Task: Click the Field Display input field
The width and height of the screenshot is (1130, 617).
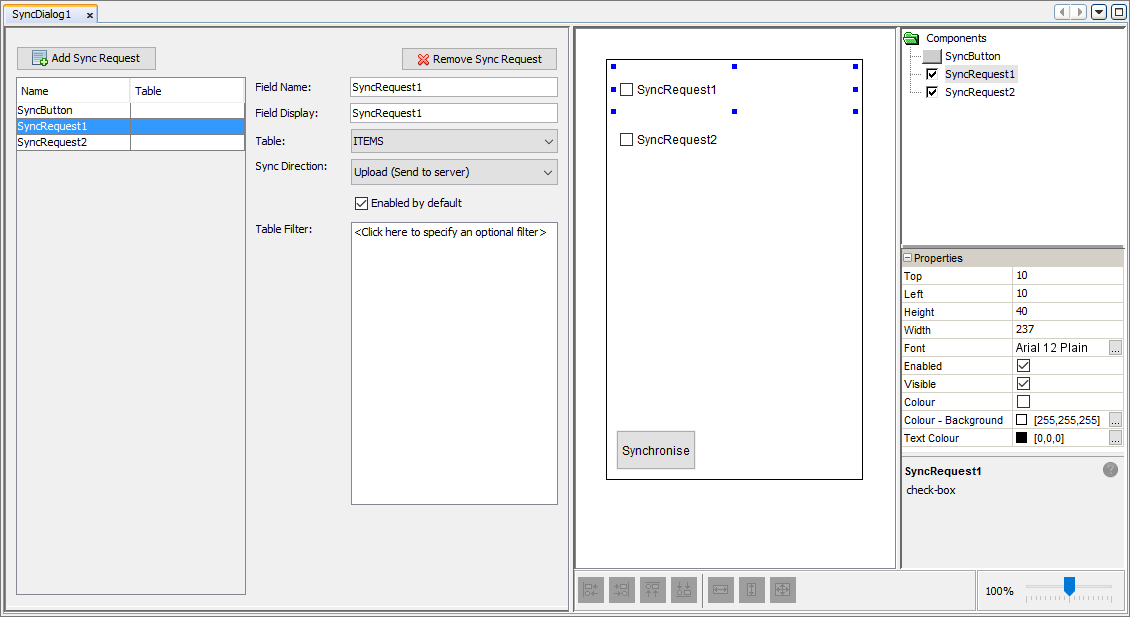Action: (453, 113)
